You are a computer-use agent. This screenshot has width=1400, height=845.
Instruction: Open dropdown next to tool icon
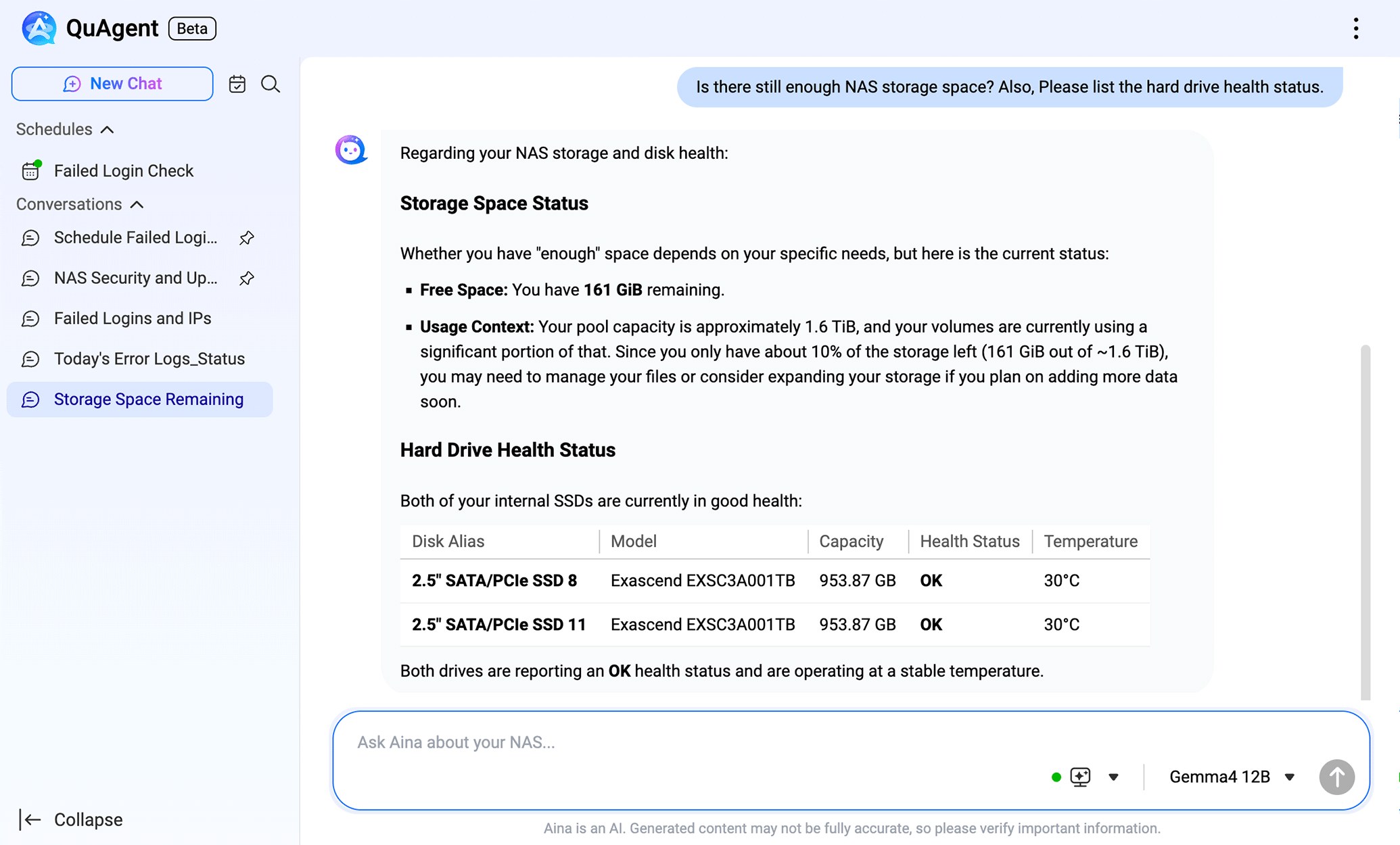tap(1113, 777)
